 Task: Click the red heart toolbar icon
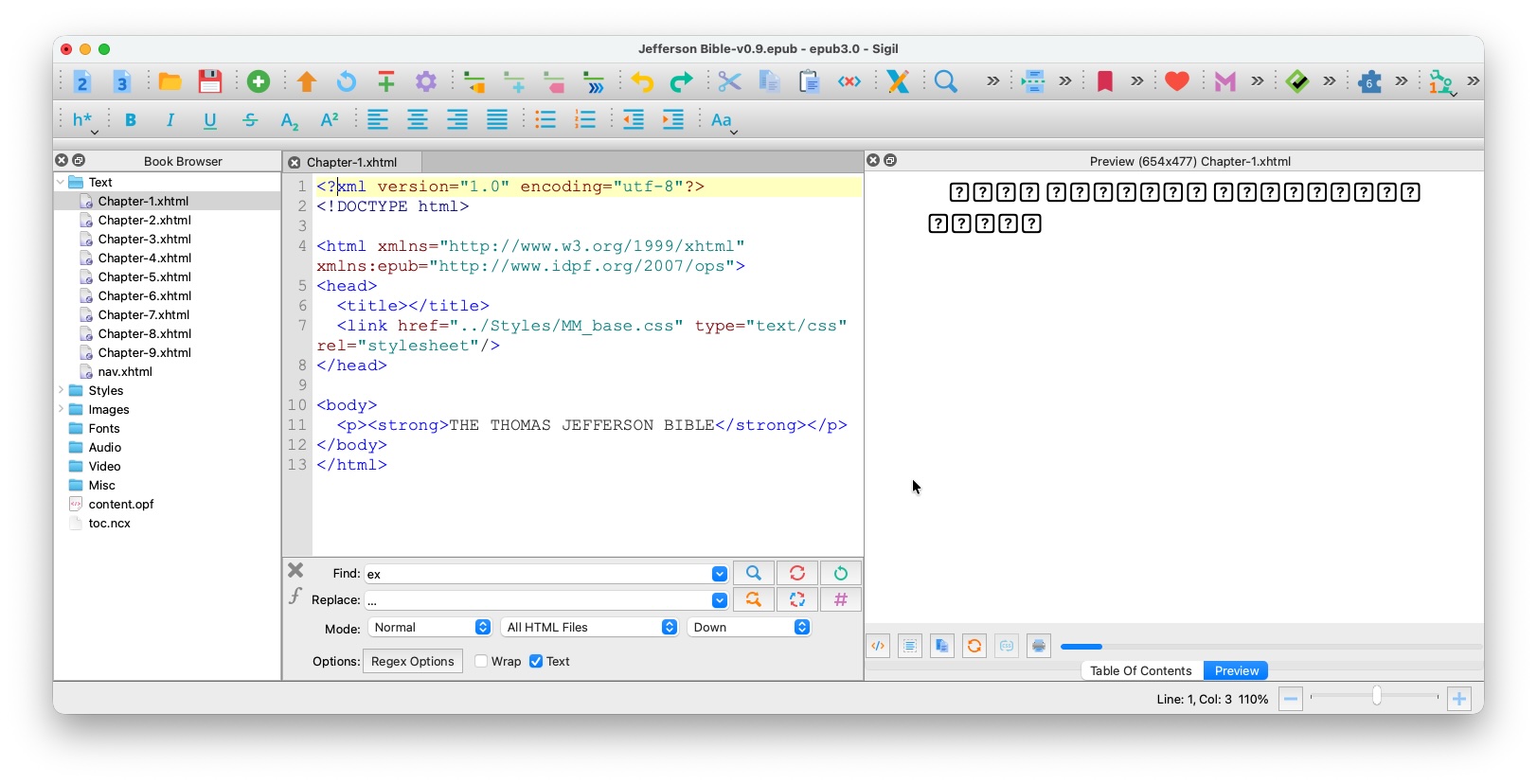(x=1177, y=82)
